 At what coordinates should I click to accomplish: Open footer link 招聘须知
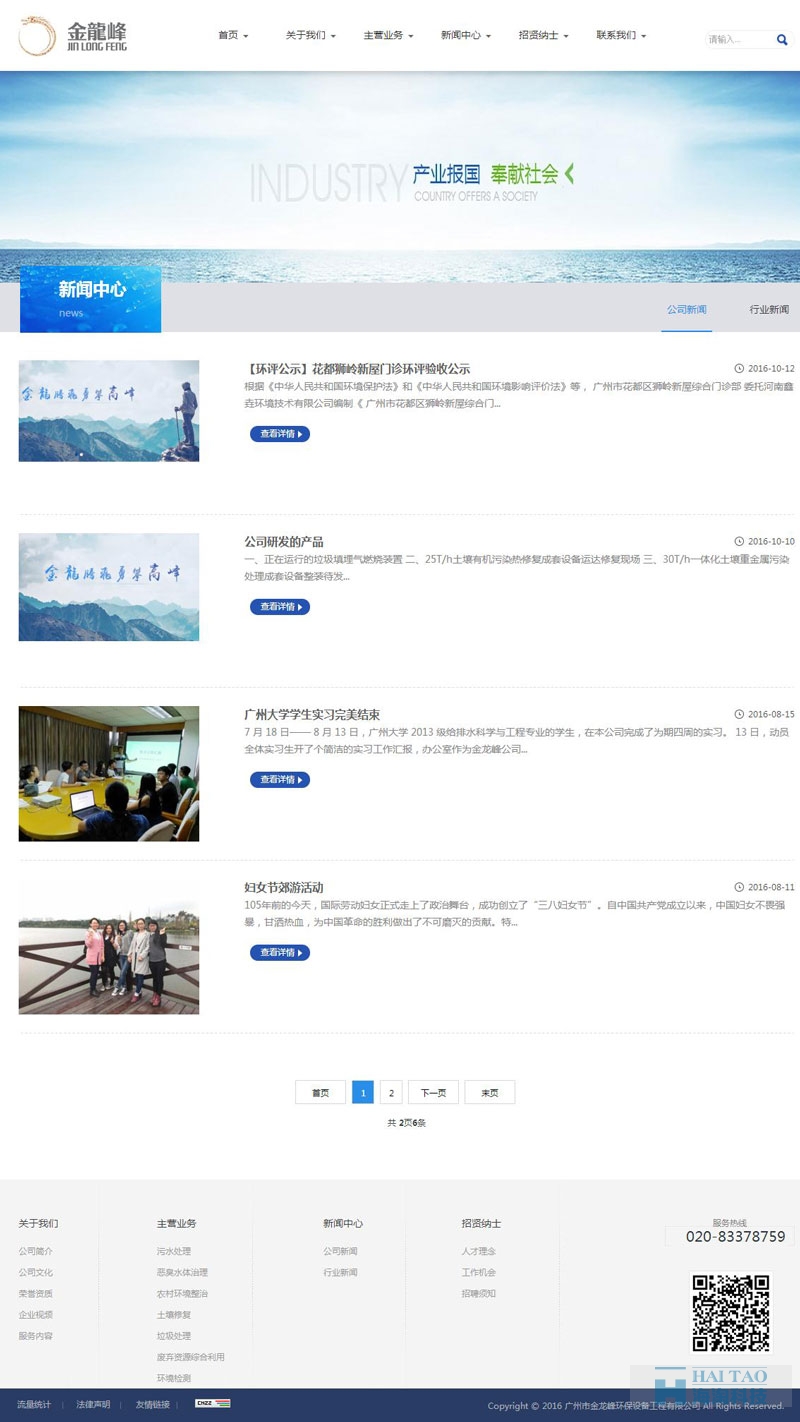479,1294
